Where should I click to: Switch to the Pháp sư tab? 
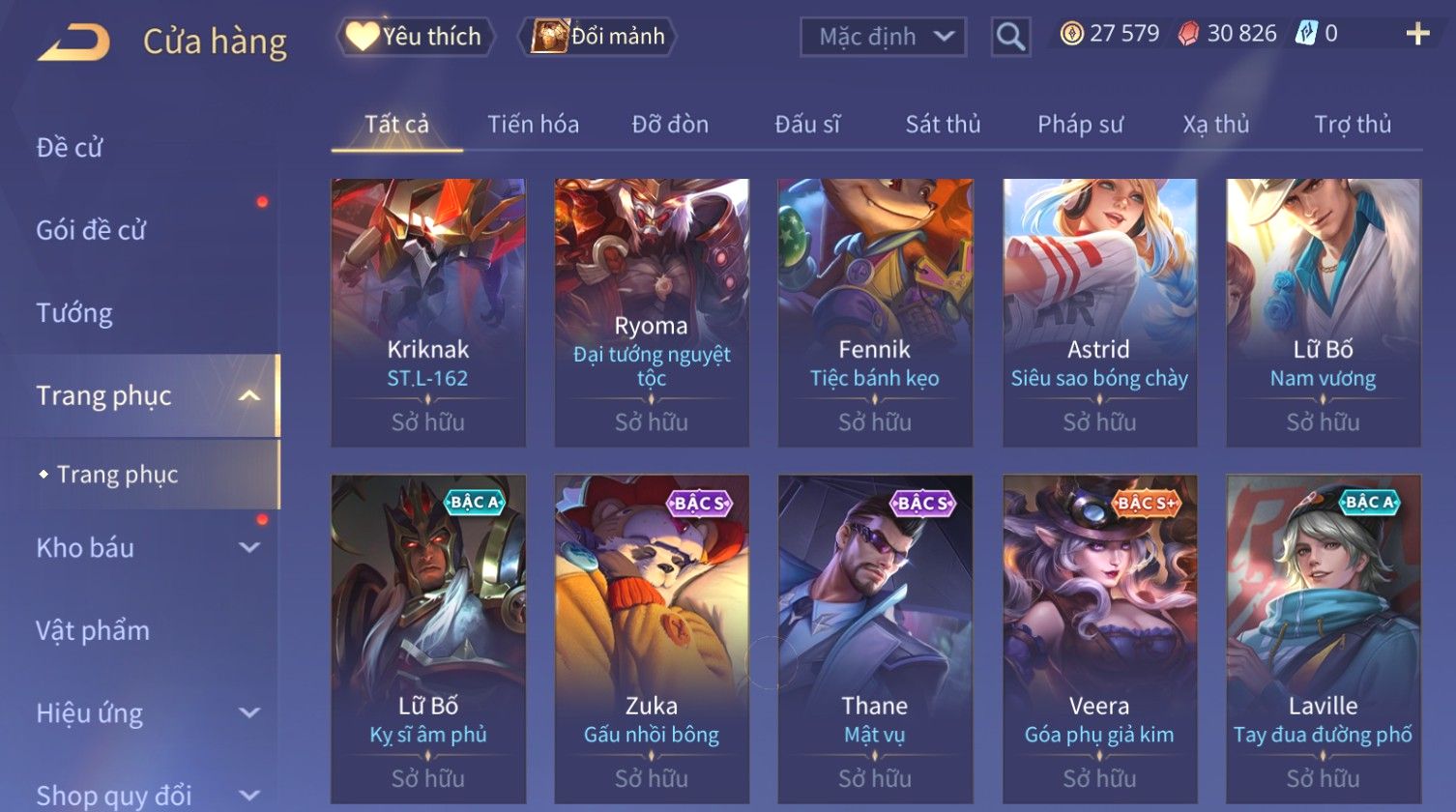click(x=1080, y=124)
